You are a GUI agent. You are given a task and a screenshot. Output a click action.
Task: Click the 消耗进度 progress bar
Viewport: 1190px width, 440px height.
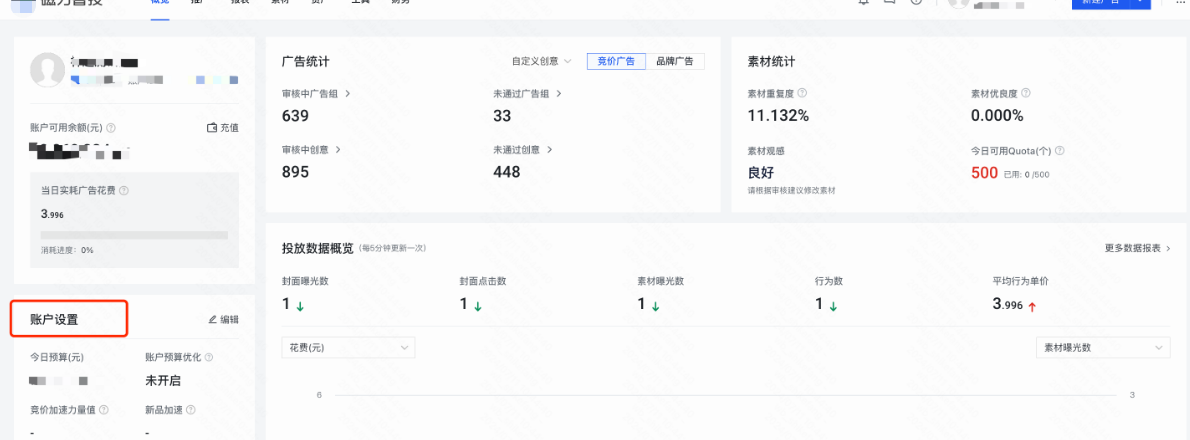(134, 235)
